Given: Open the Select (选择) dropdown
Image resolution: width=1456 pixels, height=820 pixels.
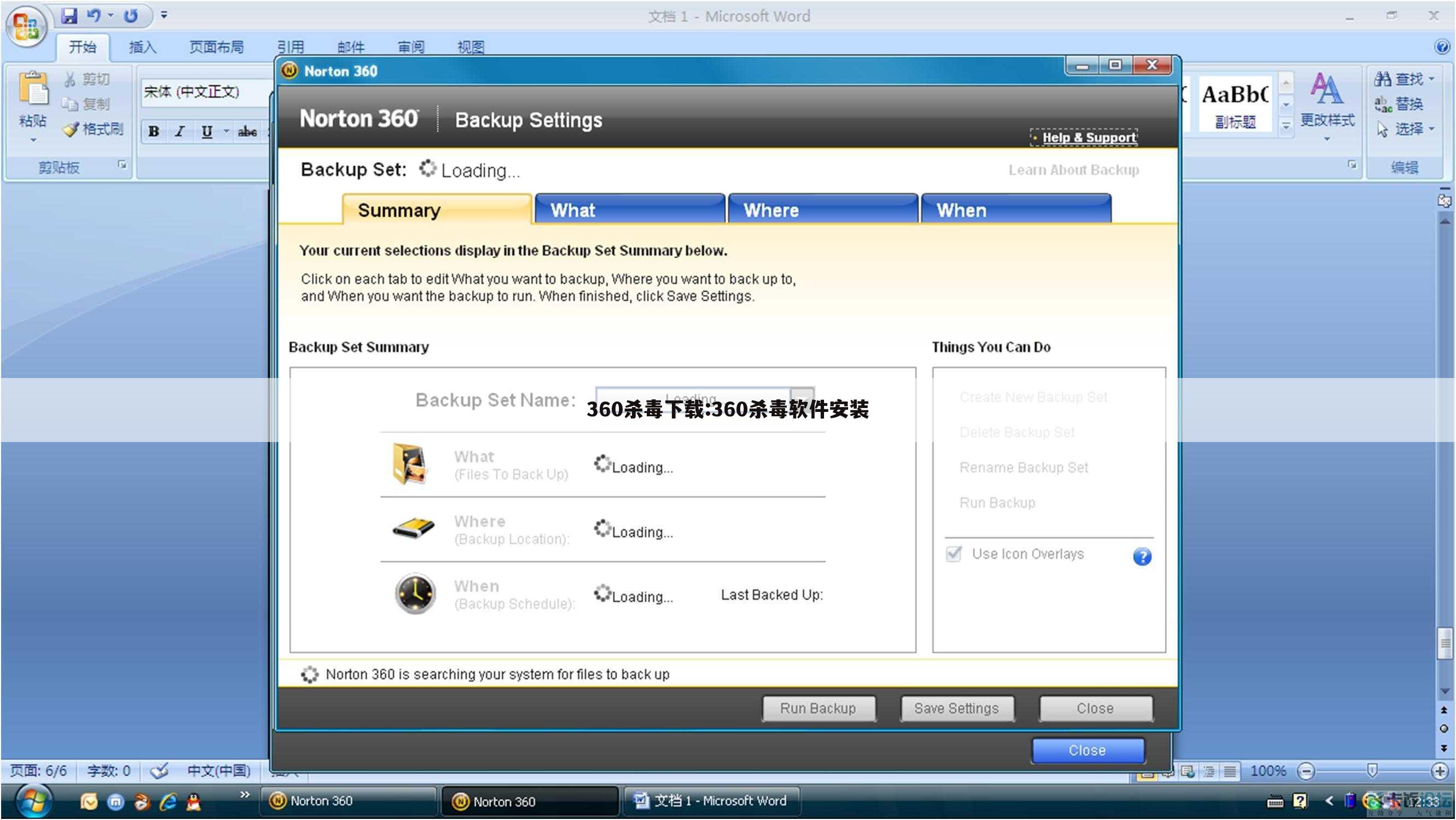Looking at the screenshot, I should 1405,130.
